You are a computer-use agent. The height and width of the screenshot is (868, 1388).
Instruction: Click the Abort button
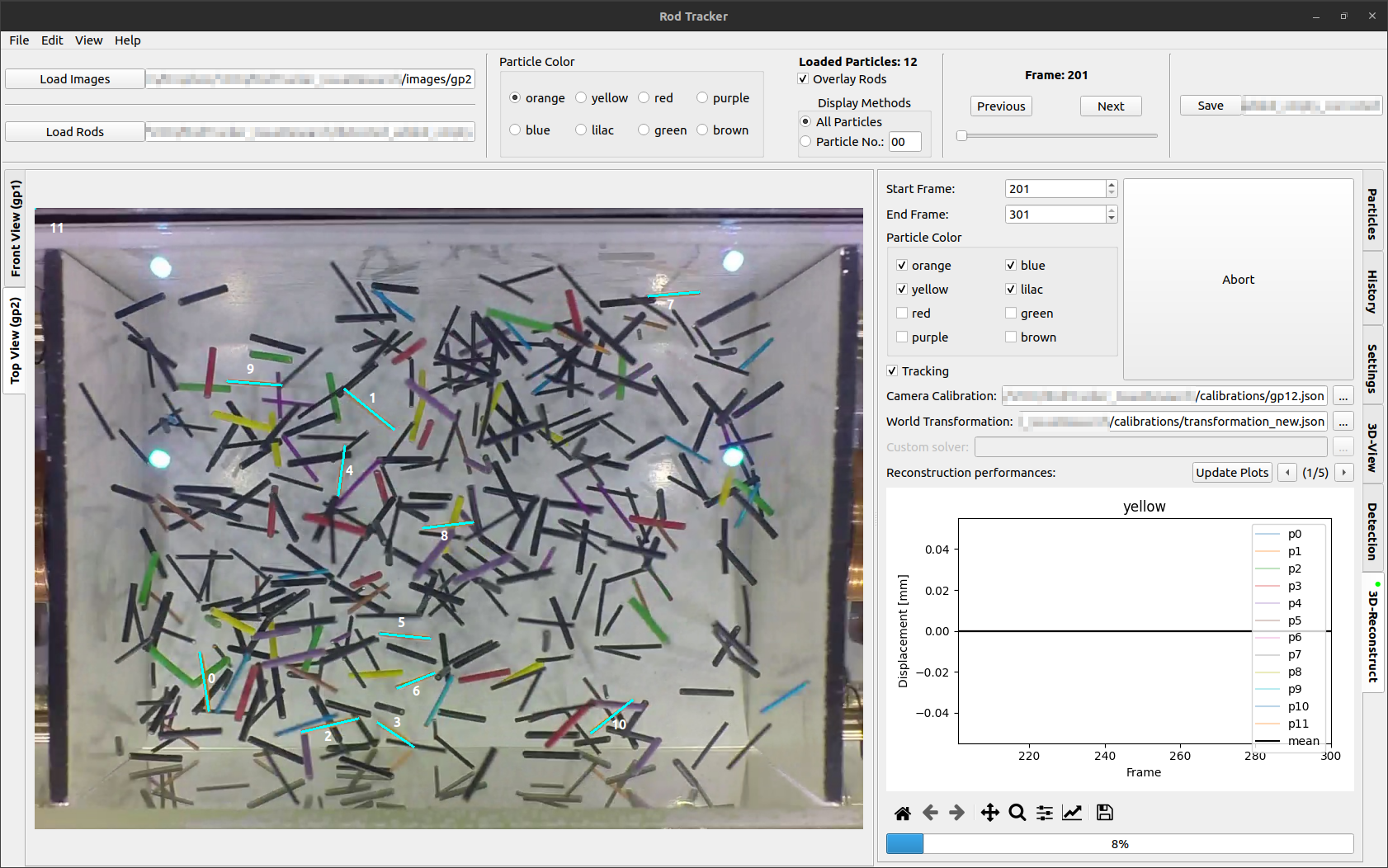tap(1238, 280)
